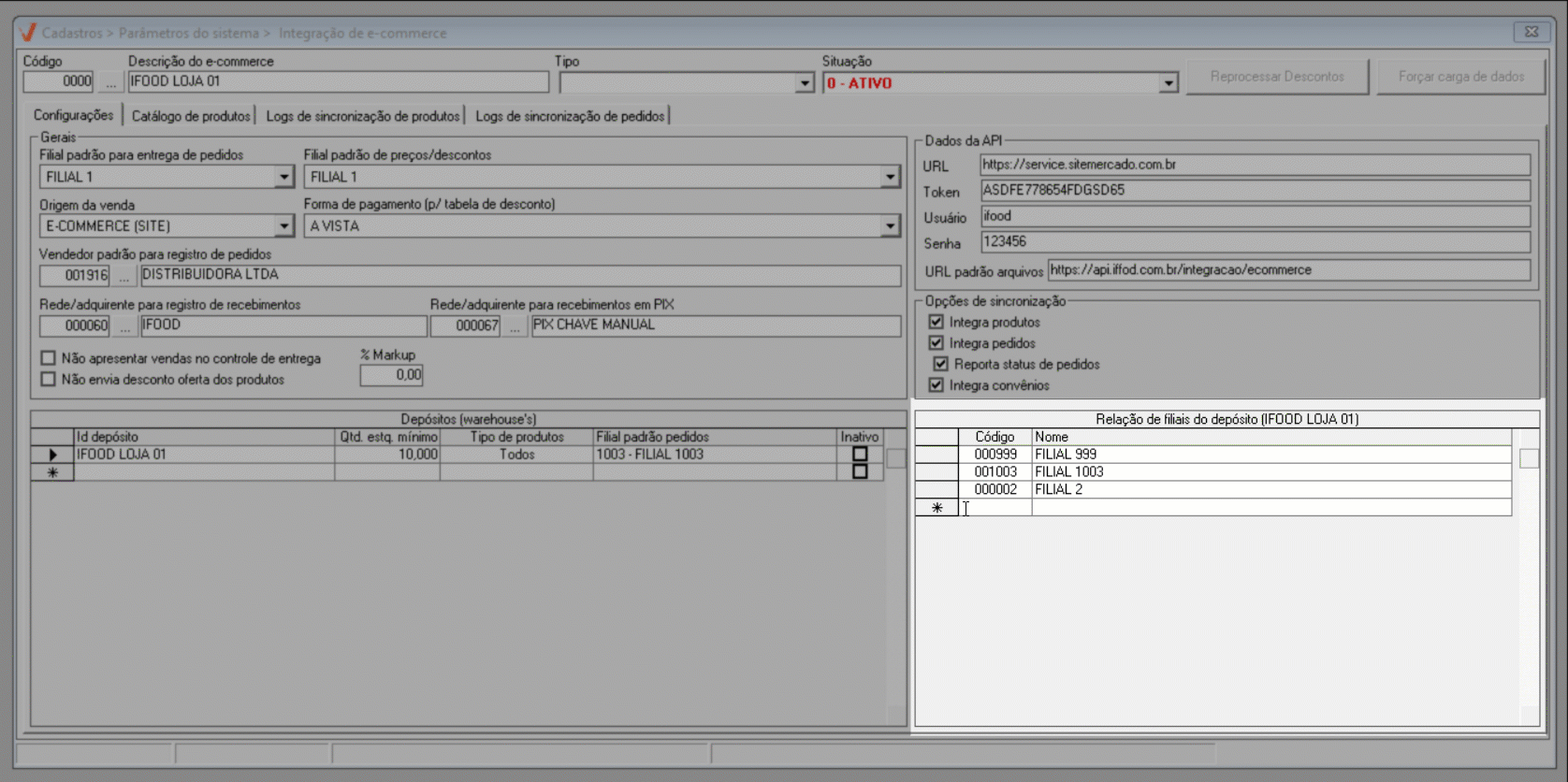Click the filiais grid vertical scrollbar thumb
Image resolution: width=1568 pixels, height=782 pixels.
pyautogui.click(x=1529, y=458)
